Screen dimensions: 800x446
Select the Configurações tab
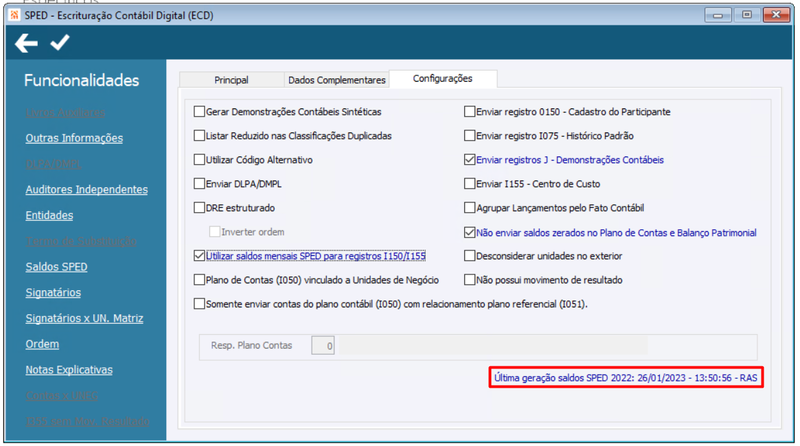[x=442, y=79]
